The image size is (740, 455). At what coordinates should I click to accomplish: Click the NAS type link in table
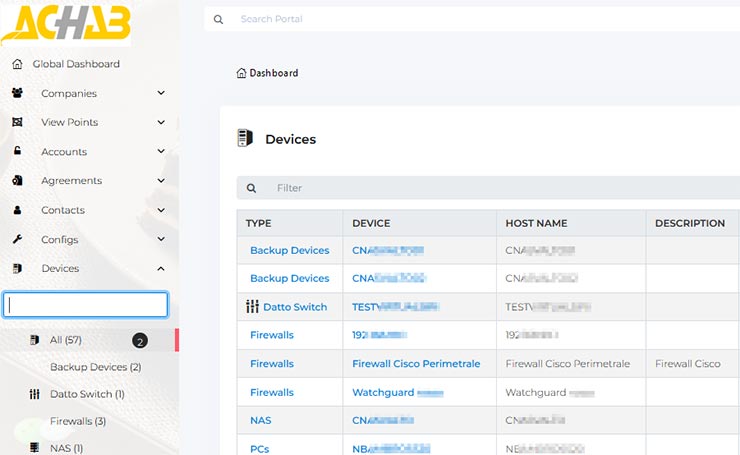click(260, 421)
